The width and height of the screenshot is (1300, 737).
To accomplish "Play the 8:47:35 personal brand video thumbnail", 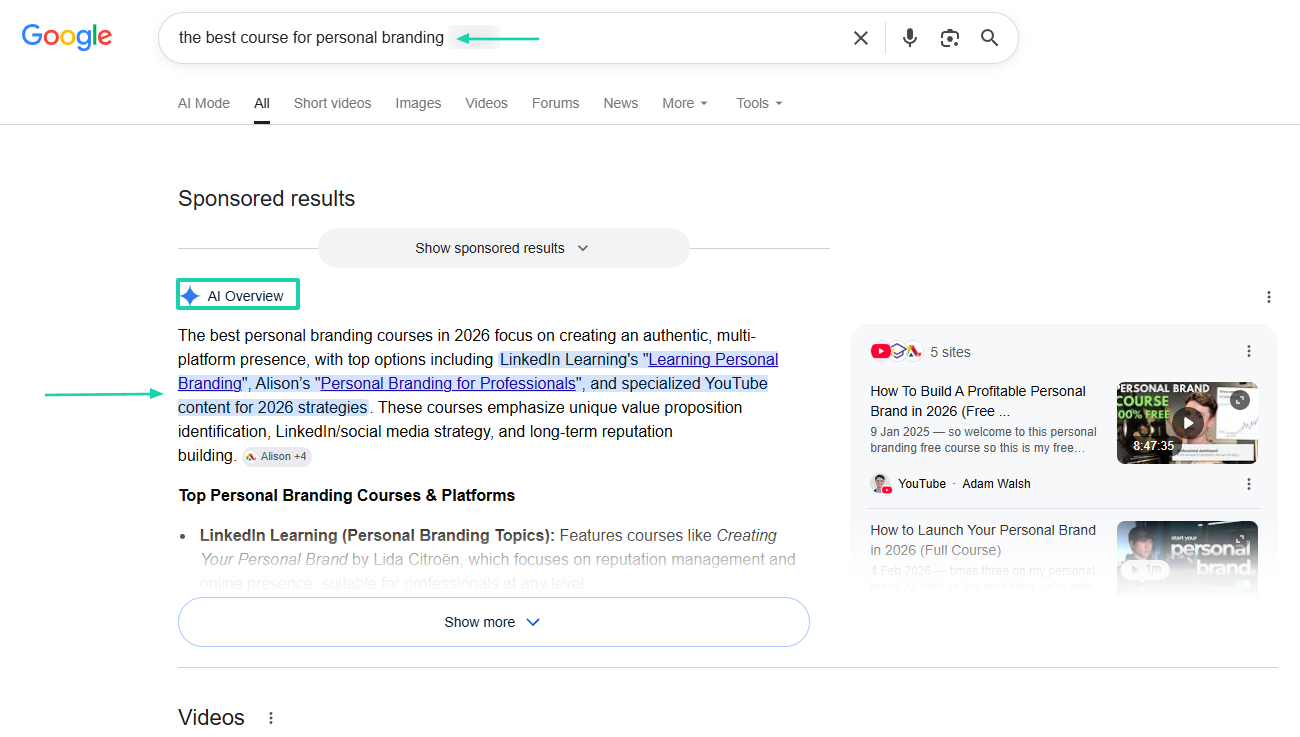I will [1187, 423].
